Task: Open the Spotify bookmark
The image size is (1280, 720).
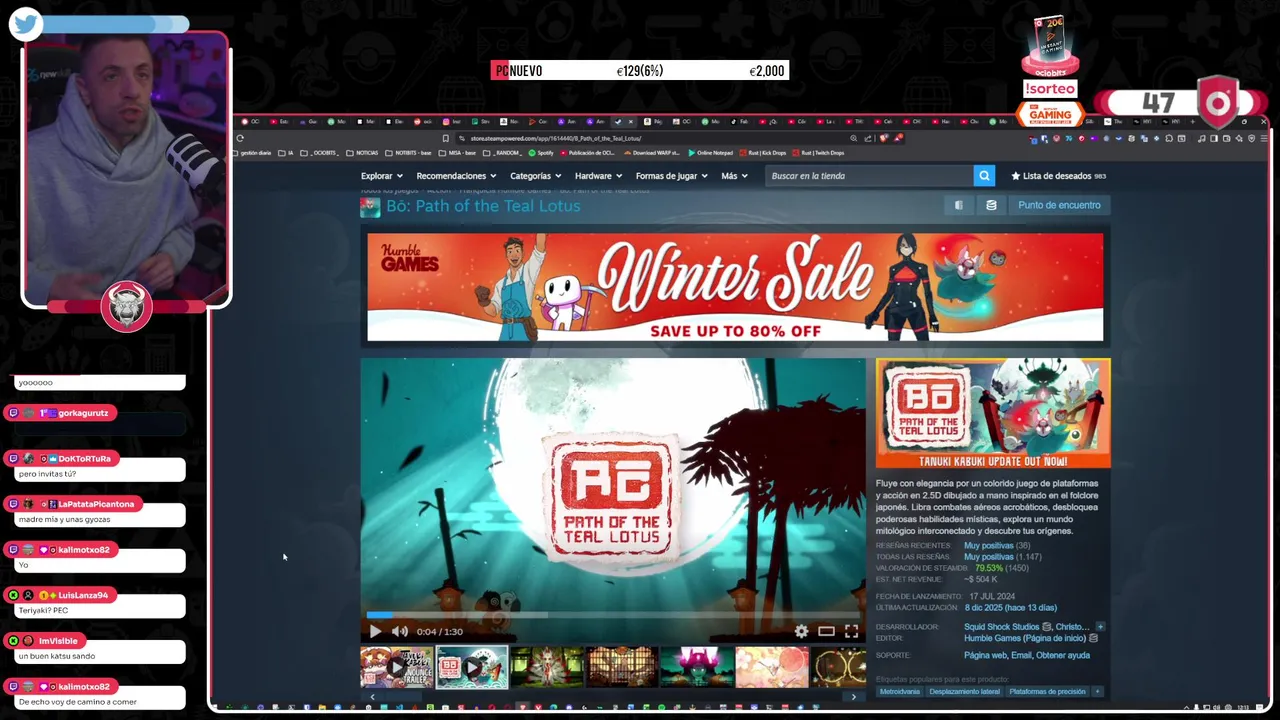Action: coord(540,153)
